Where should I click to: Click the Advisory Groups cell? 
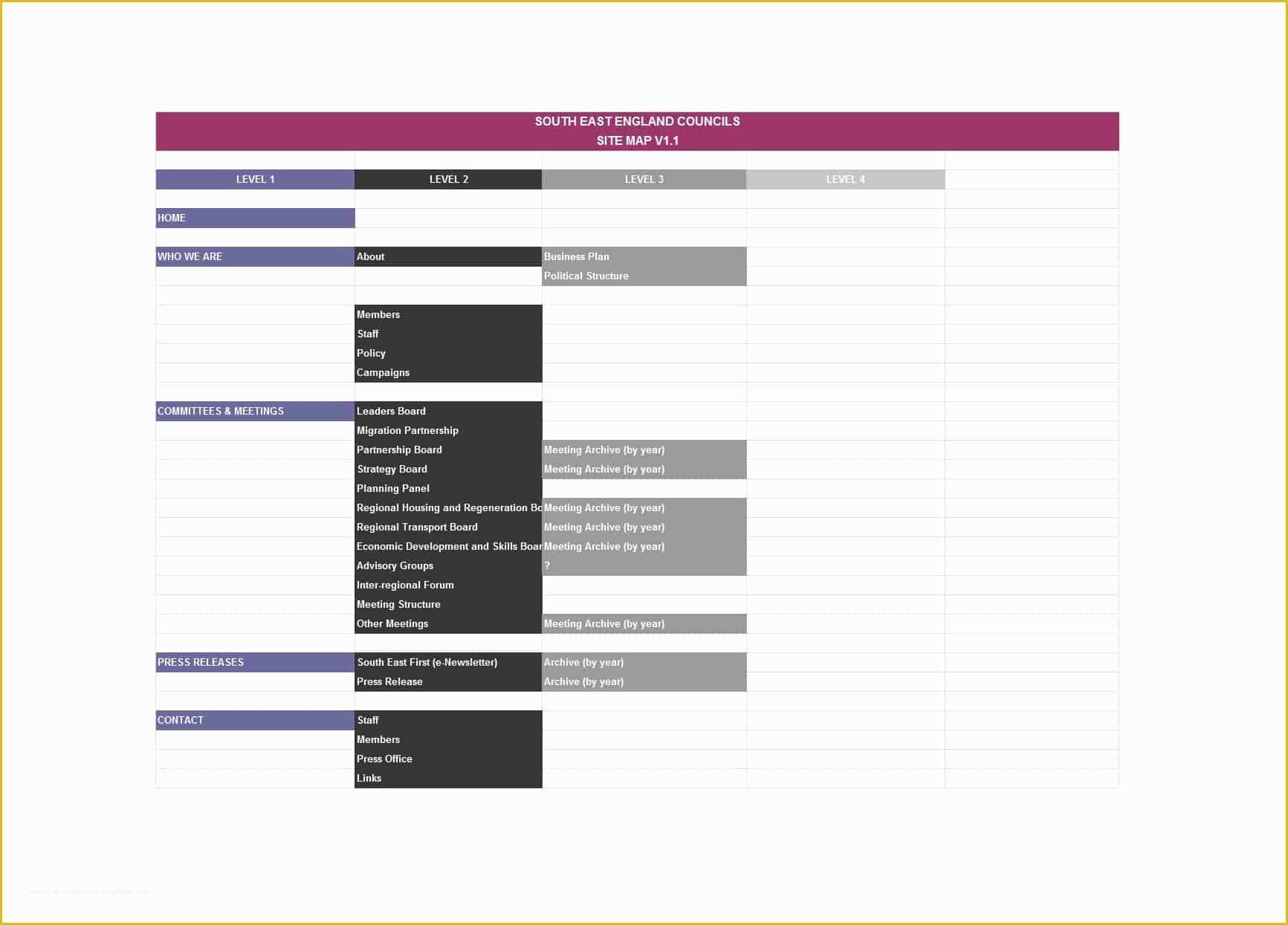448,565
